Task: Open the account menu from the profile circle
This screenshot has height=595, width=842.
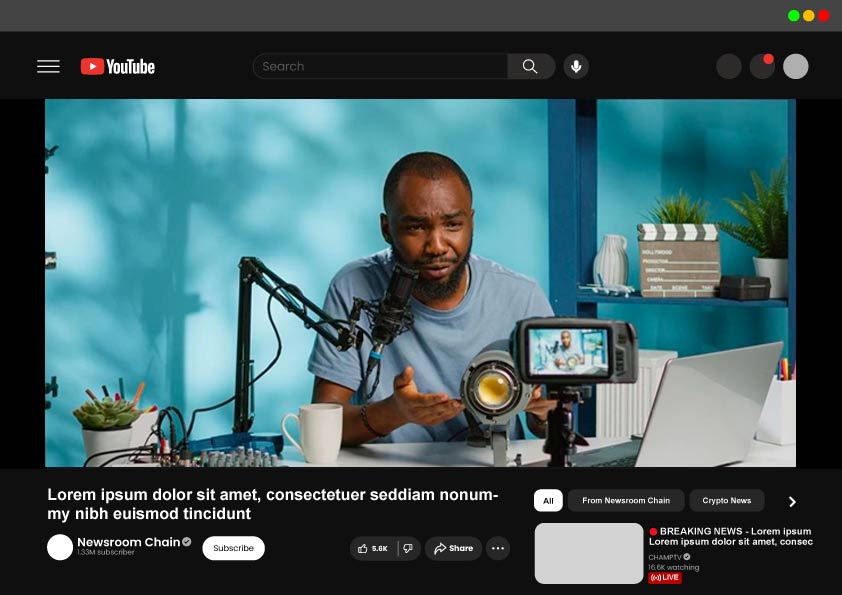Action: pos(795,66)
